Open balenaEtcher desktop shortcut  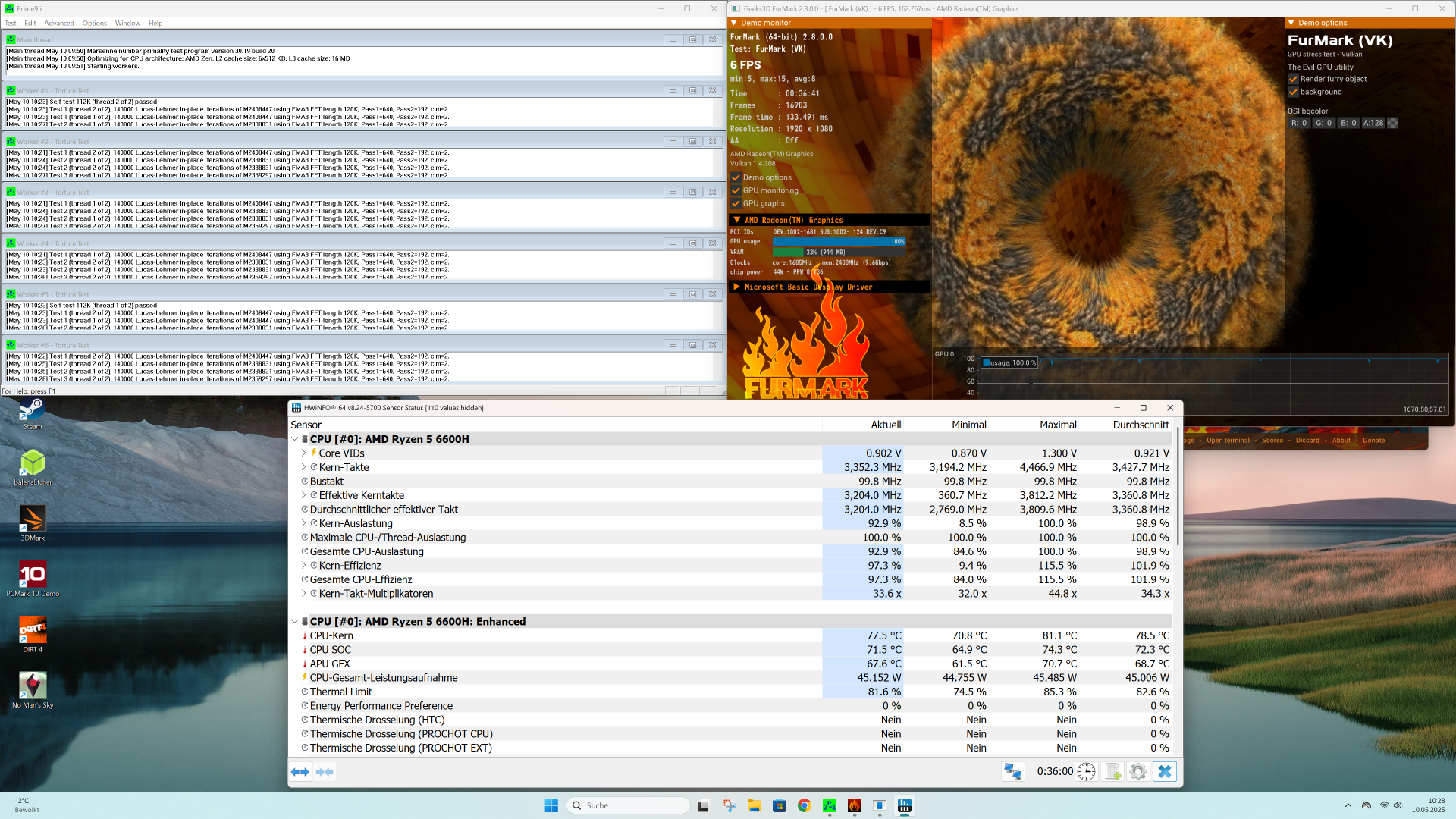33,466
